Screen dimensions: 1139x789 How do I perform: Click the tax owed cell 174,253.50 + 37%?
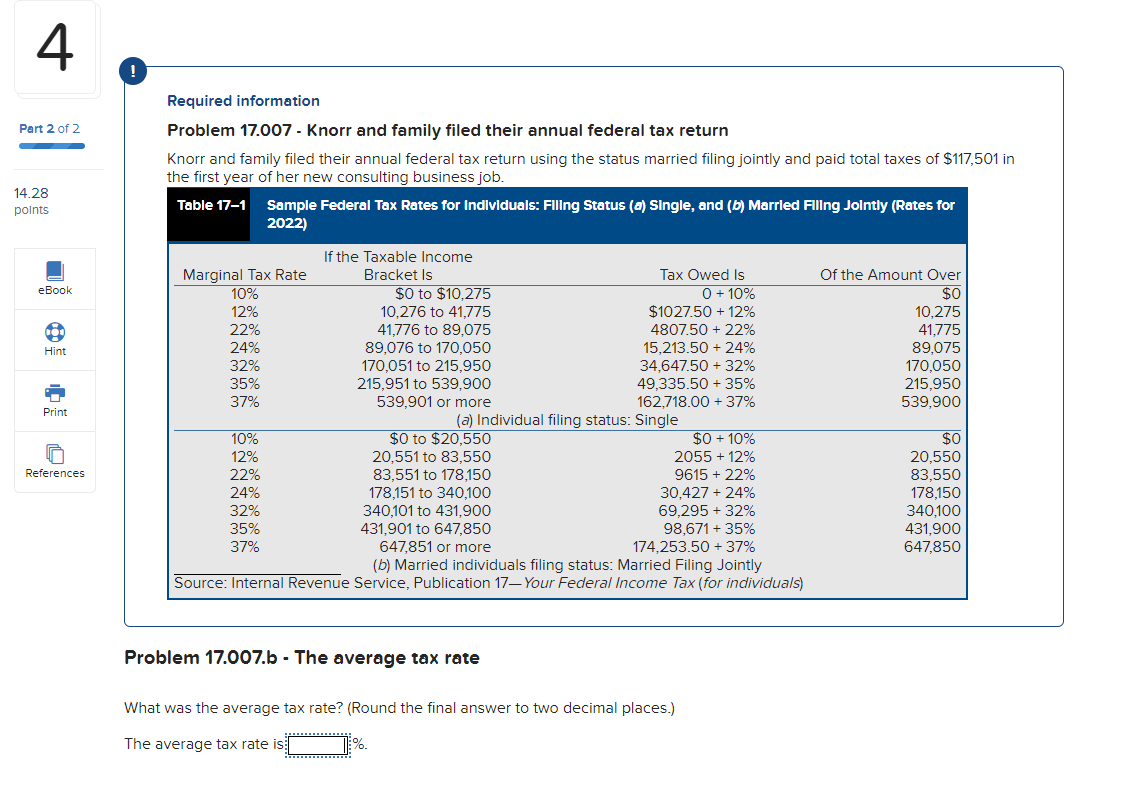pyautogui.click(x=694, y=547)
